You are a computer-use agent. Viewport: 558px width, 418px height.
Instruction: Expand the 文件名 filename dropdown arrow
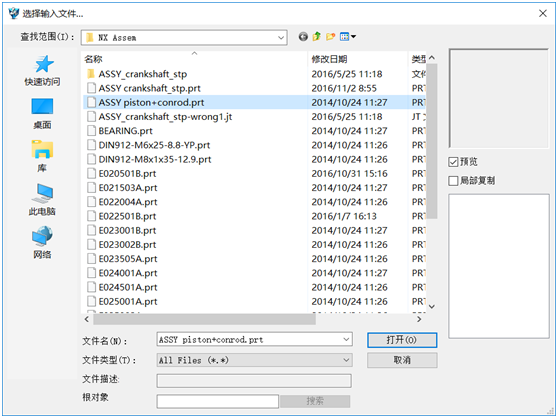tap(346, 339)
